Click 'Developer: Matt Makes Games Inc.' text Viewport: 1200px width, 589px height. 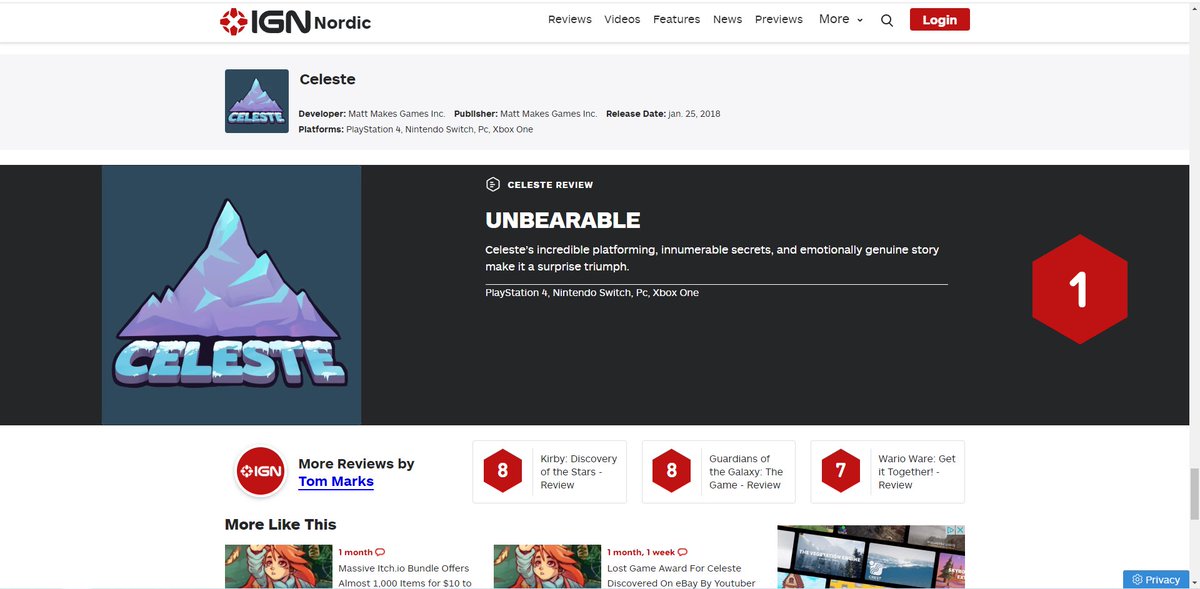click(372, 114)
